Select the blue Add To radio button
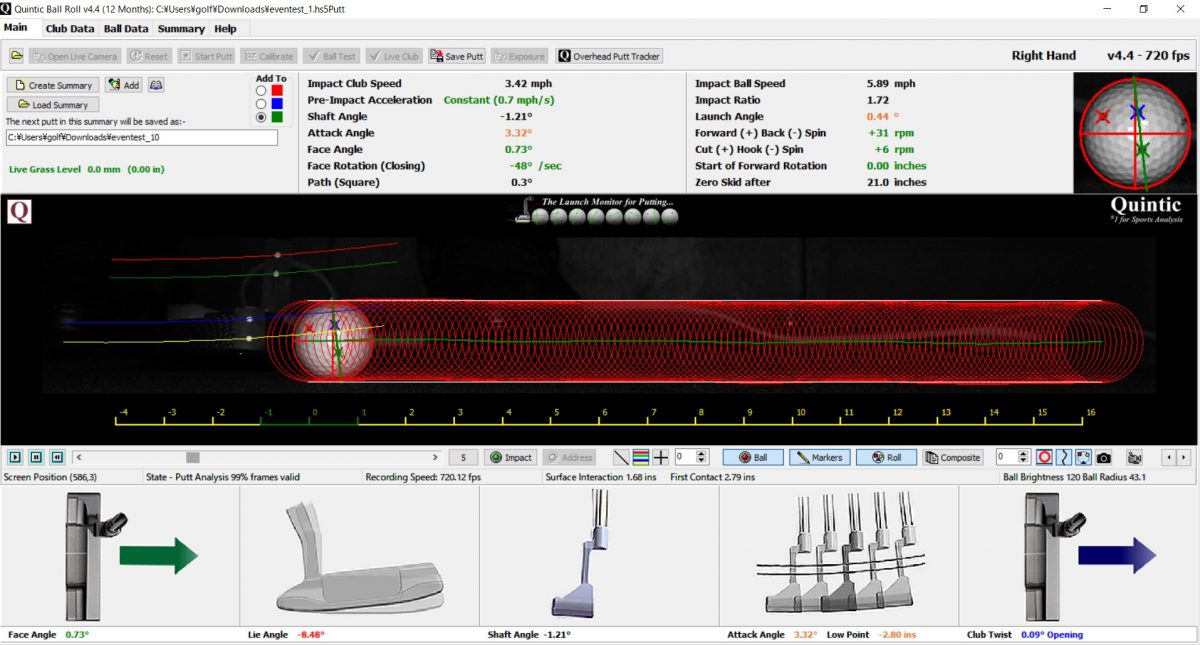The width and height of the screenshot is (1200, 645). click(262, 103)
